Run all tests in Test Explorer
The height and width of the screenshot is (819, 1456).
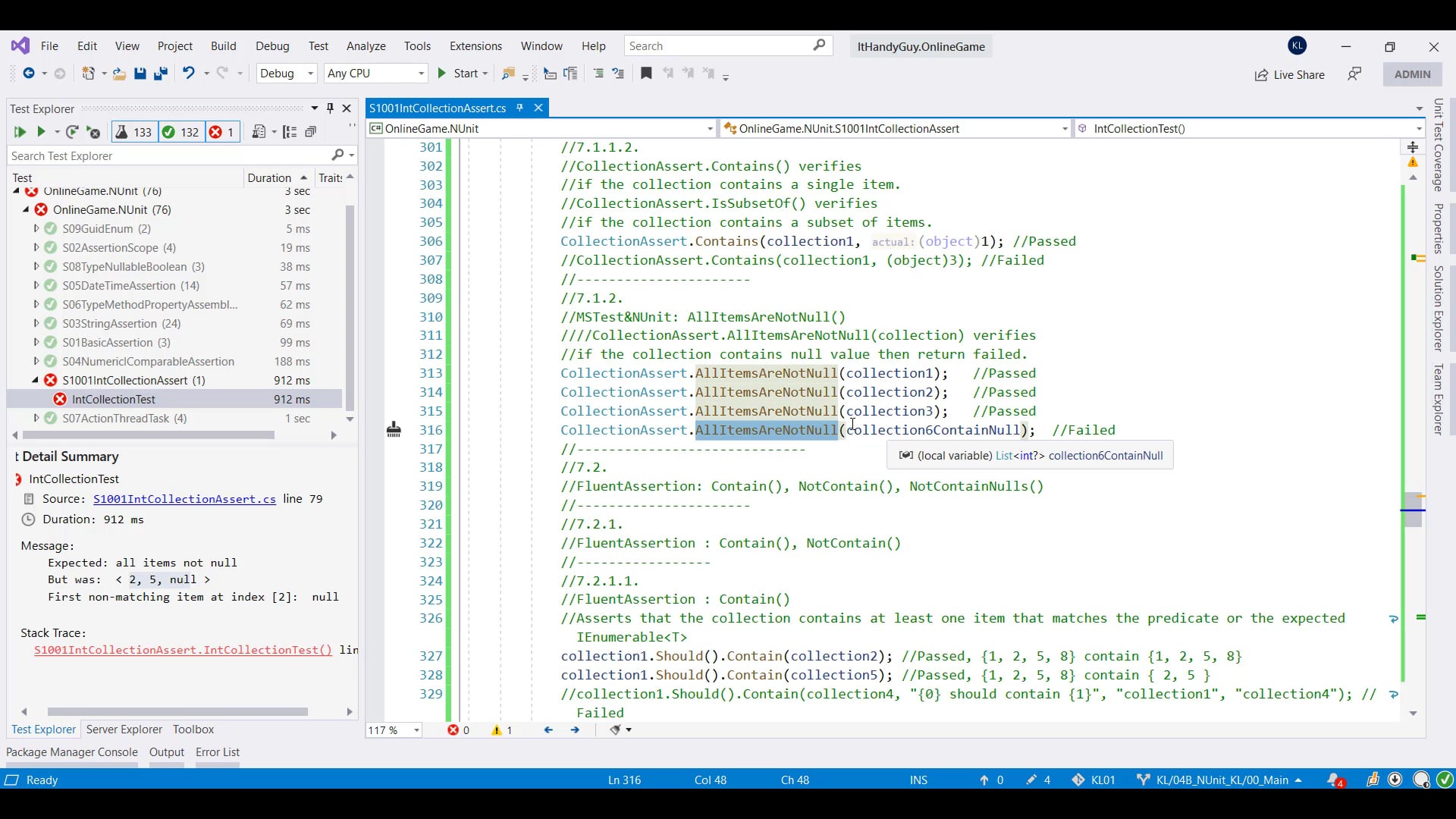click(20, 132)
